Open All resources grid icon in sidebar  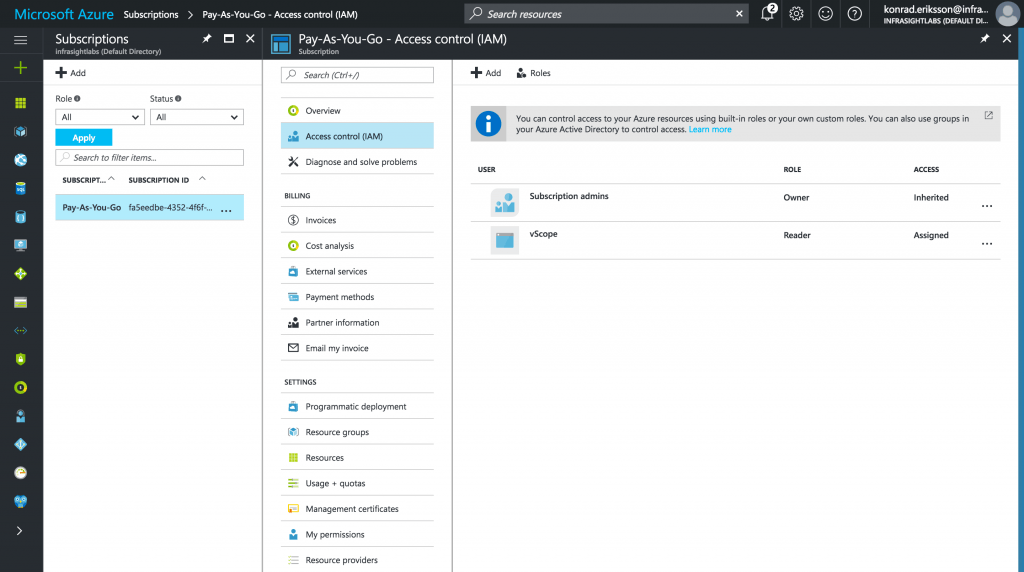click(x=20, y=103)
